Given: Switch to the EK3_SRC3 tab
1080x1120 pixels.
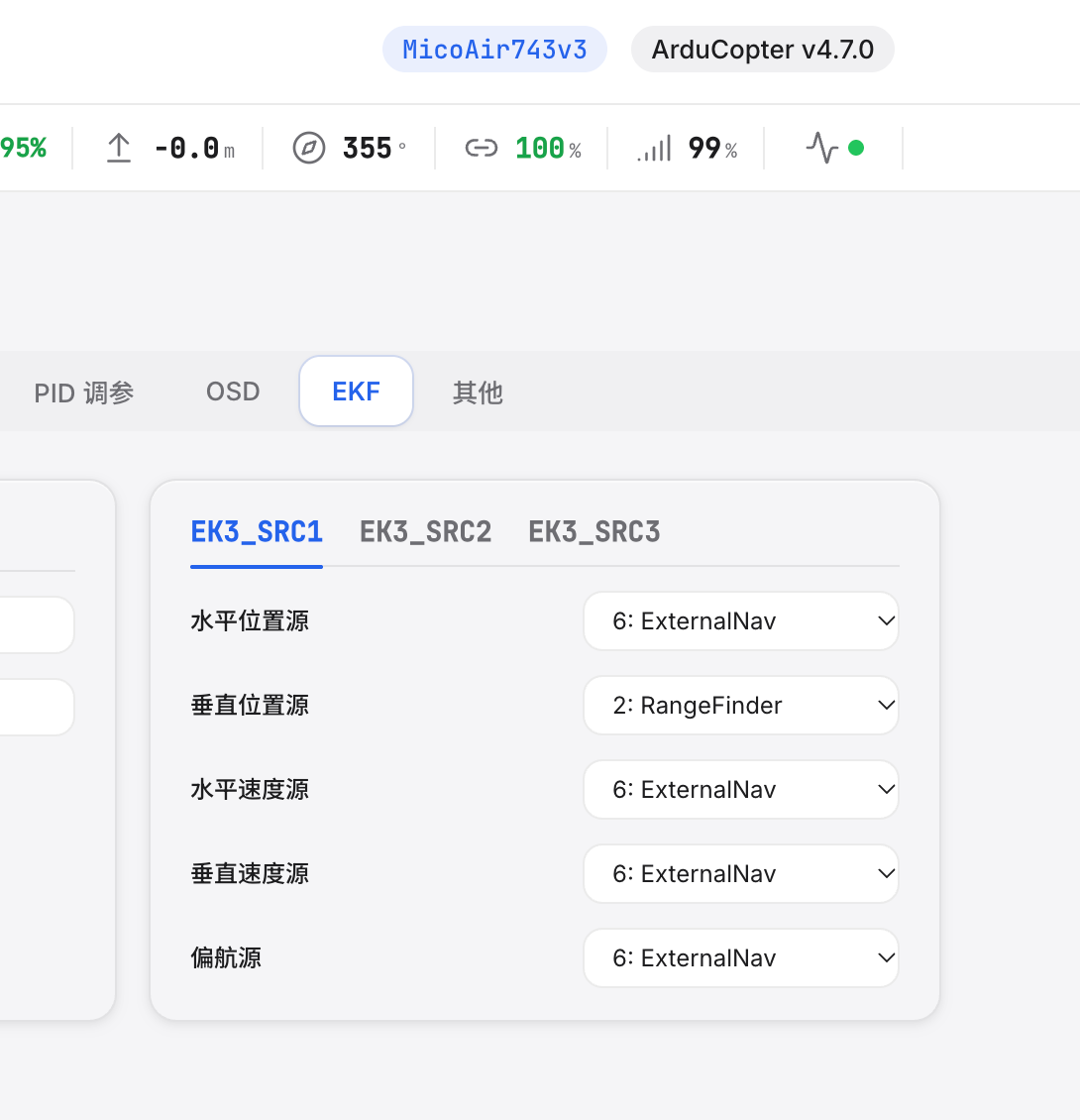Looking at the screenshot, I should click(594, 532).
